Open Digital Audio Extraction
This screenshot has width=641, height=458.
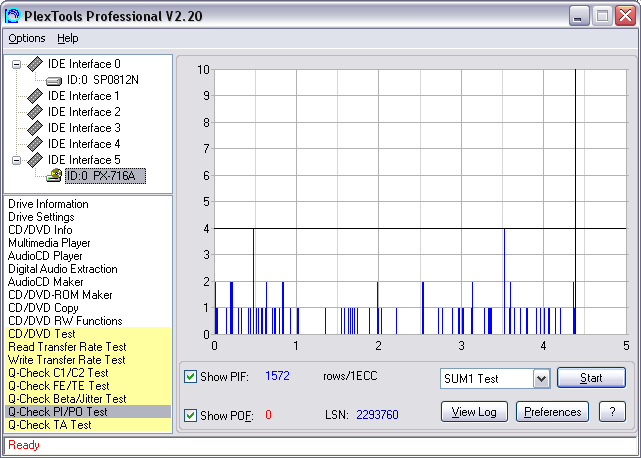(63, 269)
